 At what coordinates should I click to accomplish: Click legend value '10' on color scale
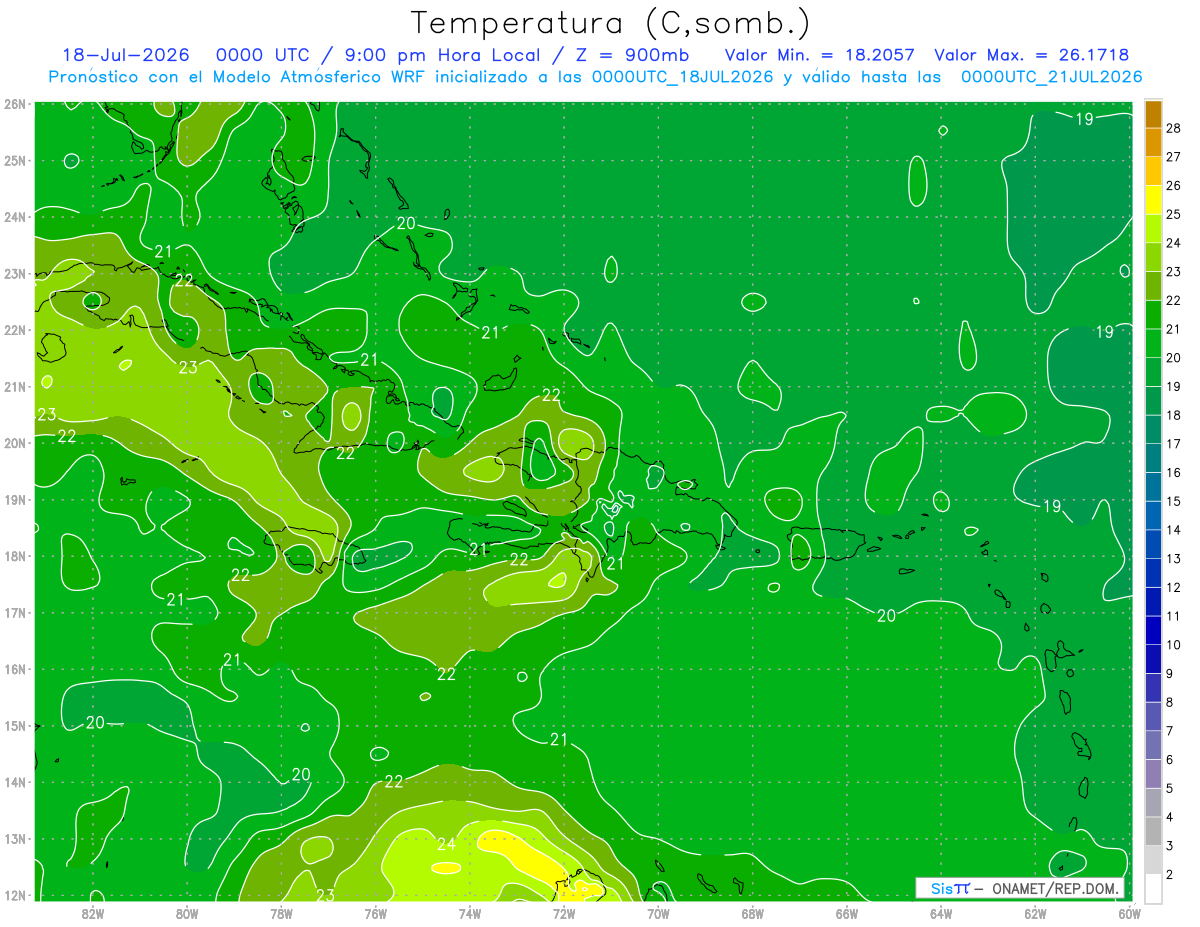point(1173,645)
